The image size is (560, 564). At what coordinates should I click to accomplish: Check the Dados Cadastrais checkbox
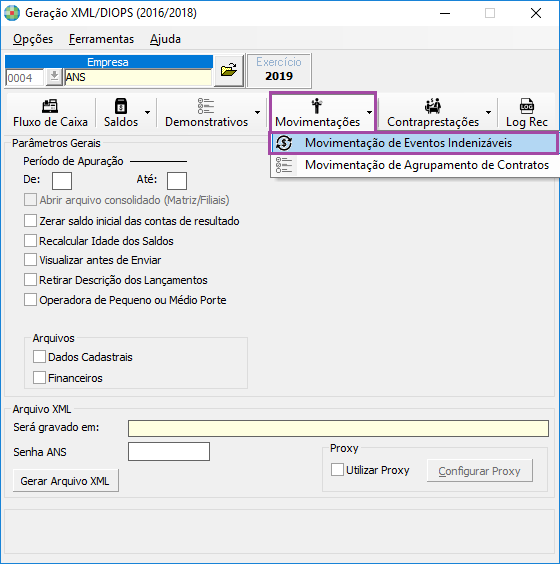click(39, 357)
